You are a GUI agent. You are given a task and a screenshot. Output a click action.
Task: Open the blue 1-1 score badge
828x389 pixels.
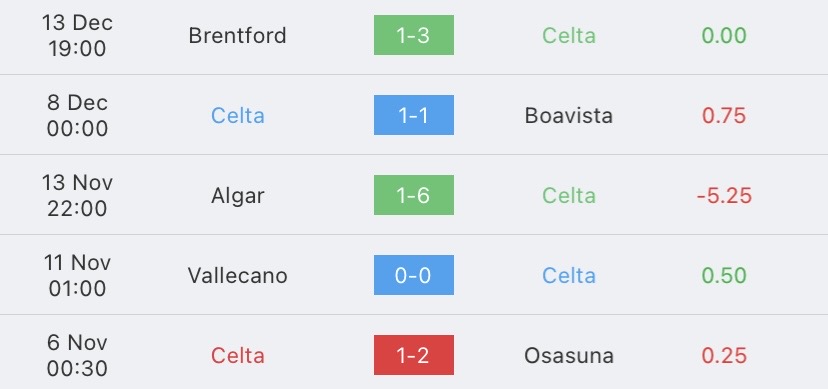pyautogui.click(x=413, y=115)
